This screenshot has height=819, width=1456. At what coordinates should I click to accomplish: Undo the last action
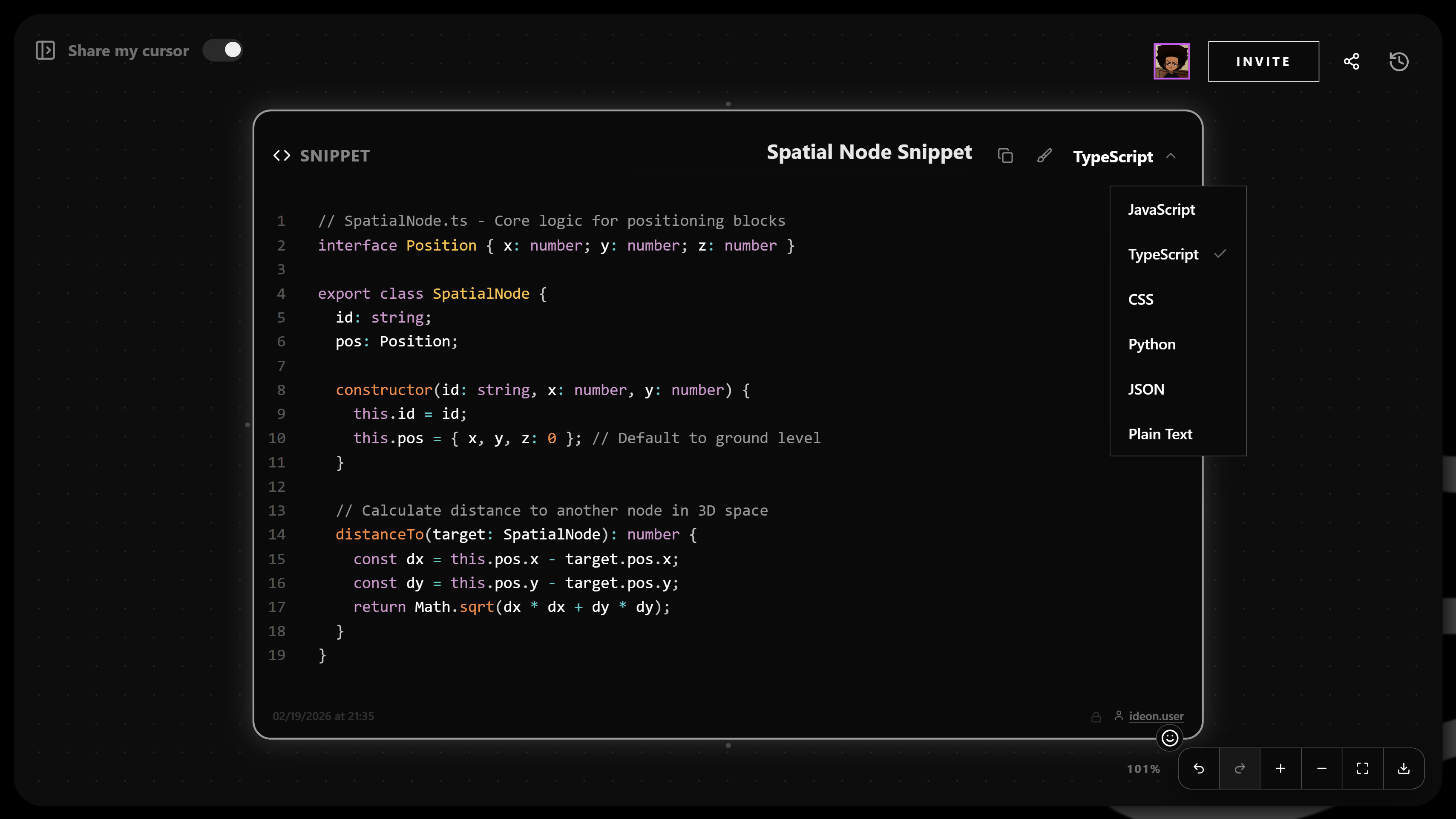(x=1199, y=769)
